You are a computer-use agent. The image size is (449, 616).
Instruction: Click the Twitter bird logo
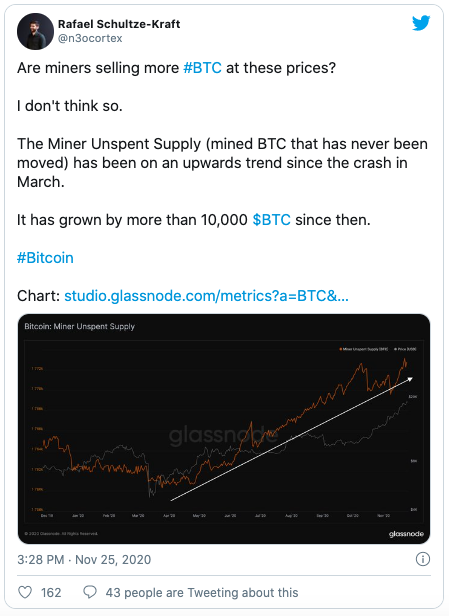coord(421,23)
